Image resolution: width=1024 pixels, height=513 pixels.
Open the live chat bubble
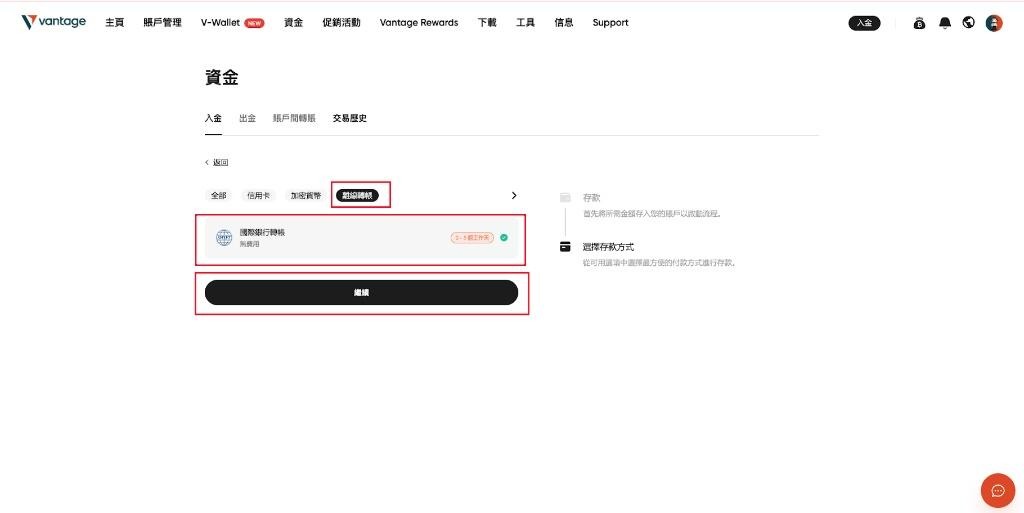click(x=998, y=491)
